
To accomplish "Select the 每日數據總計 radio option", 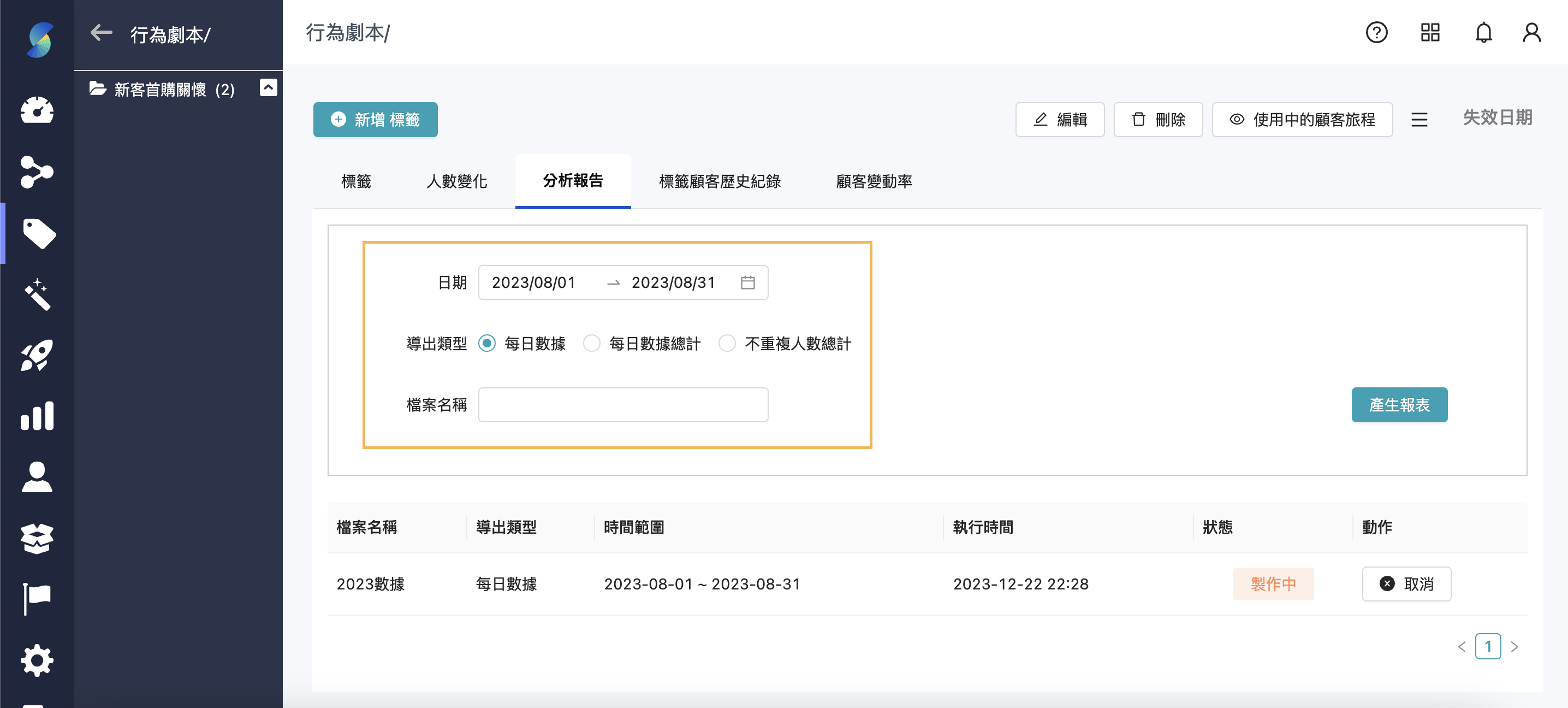I will point(591,343).
